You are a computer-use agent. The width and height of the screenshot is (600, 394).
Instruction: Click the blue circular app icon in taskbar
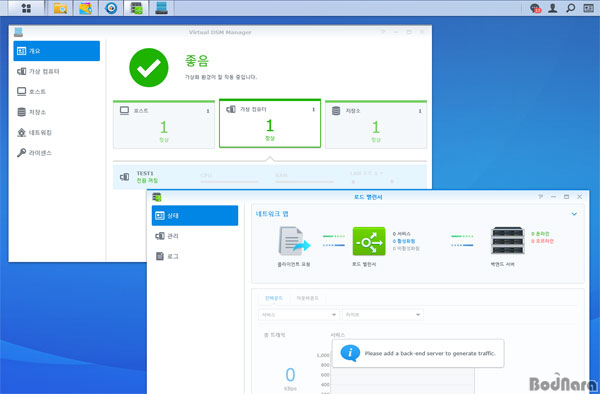click(111, 8)
